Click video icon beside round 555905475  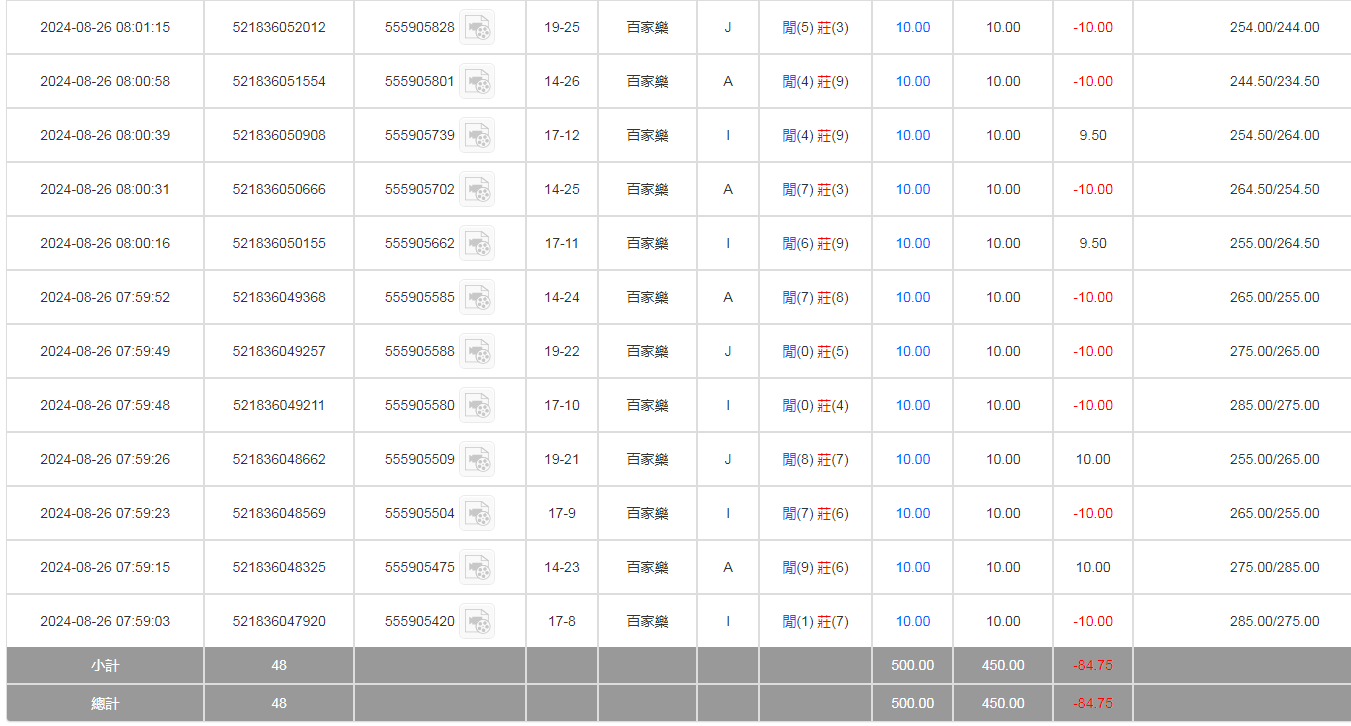pos(477,568)
